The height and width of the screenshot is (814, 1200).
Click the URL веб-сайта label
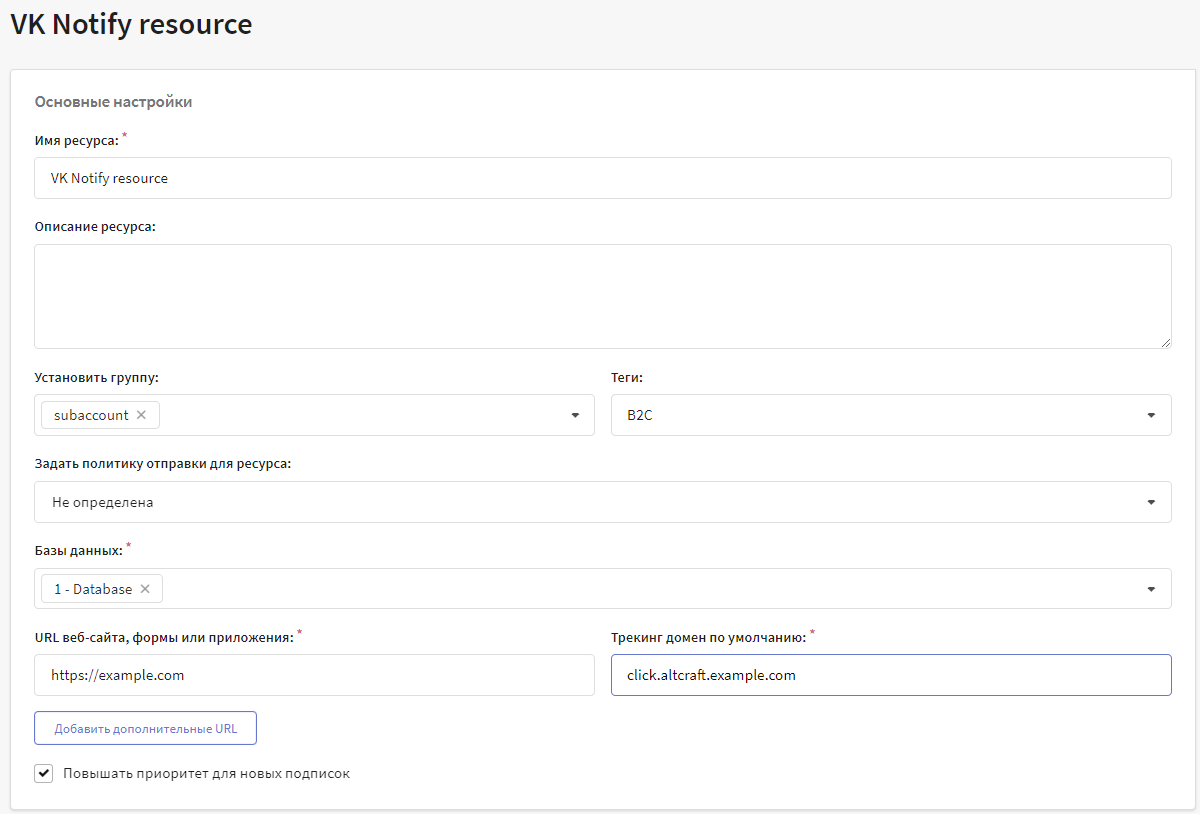click(164, 638)
